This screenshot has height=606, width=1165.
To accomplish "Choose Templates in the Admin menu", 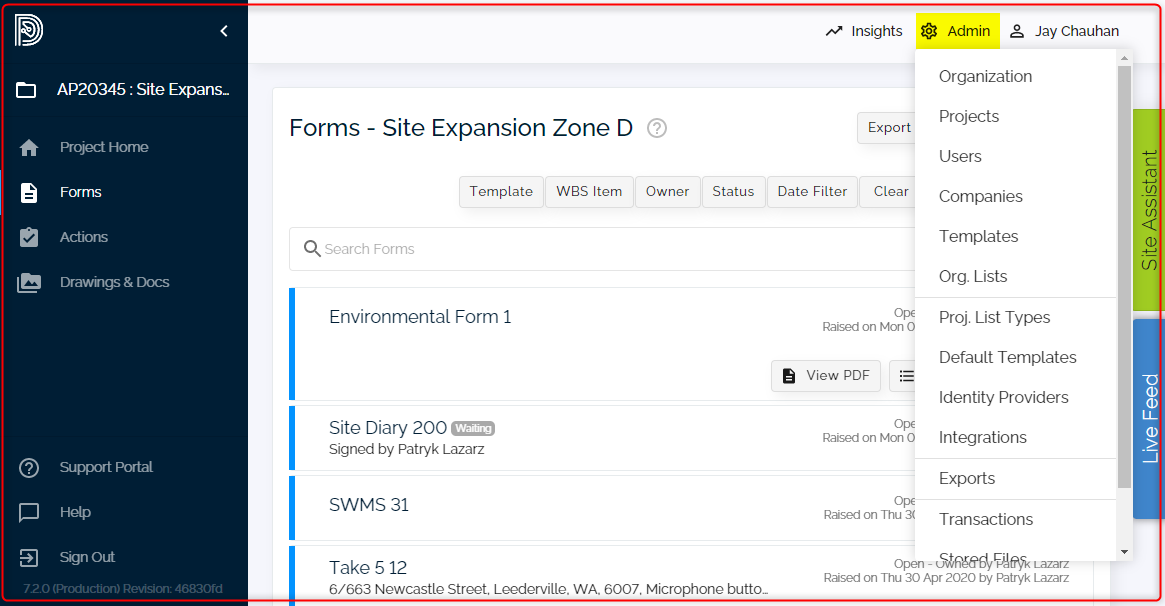I will click(978, 237).
